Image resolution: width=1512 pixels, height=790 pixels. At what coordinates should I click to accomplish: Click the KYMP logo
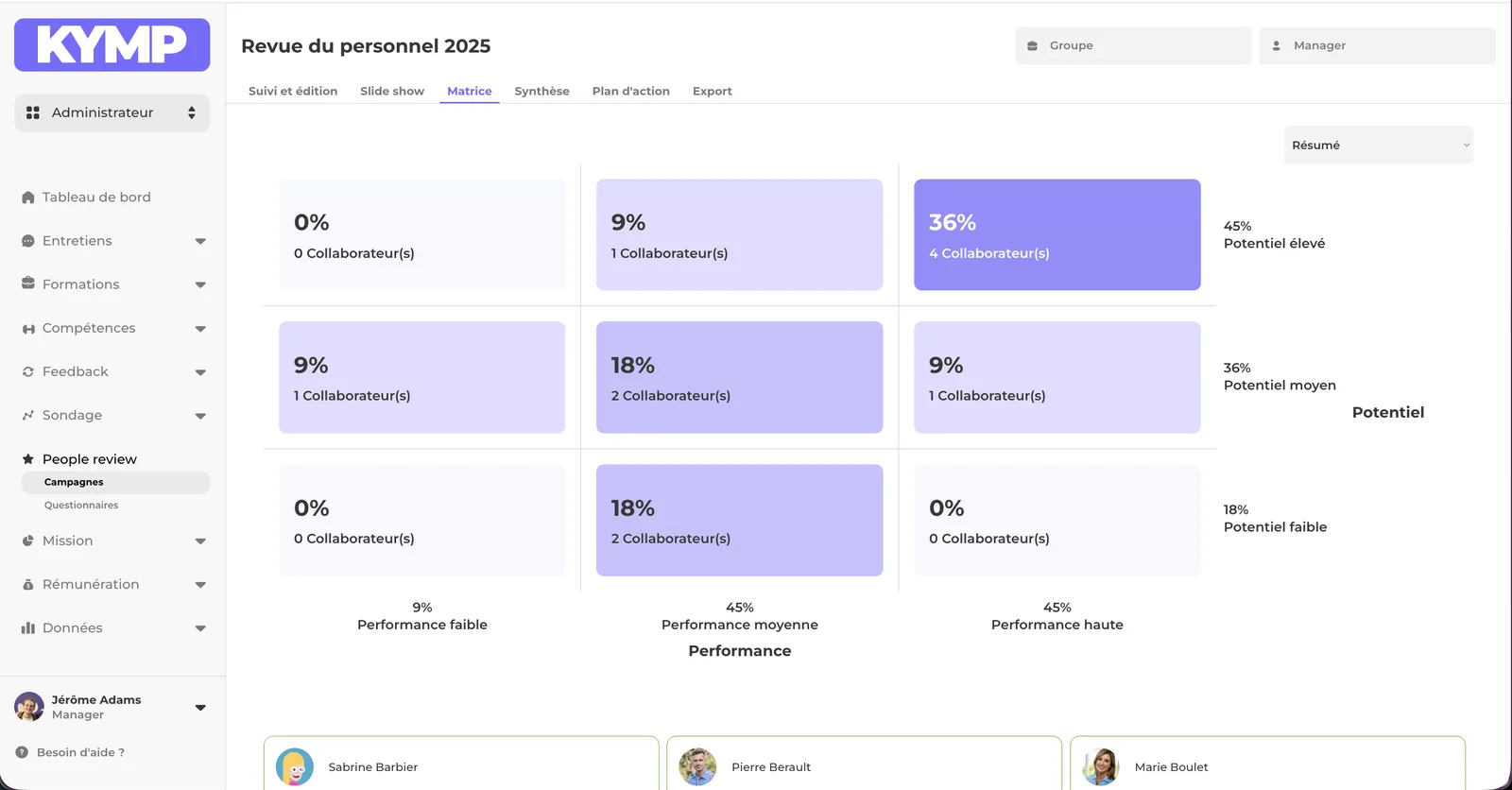click(112, 44)
